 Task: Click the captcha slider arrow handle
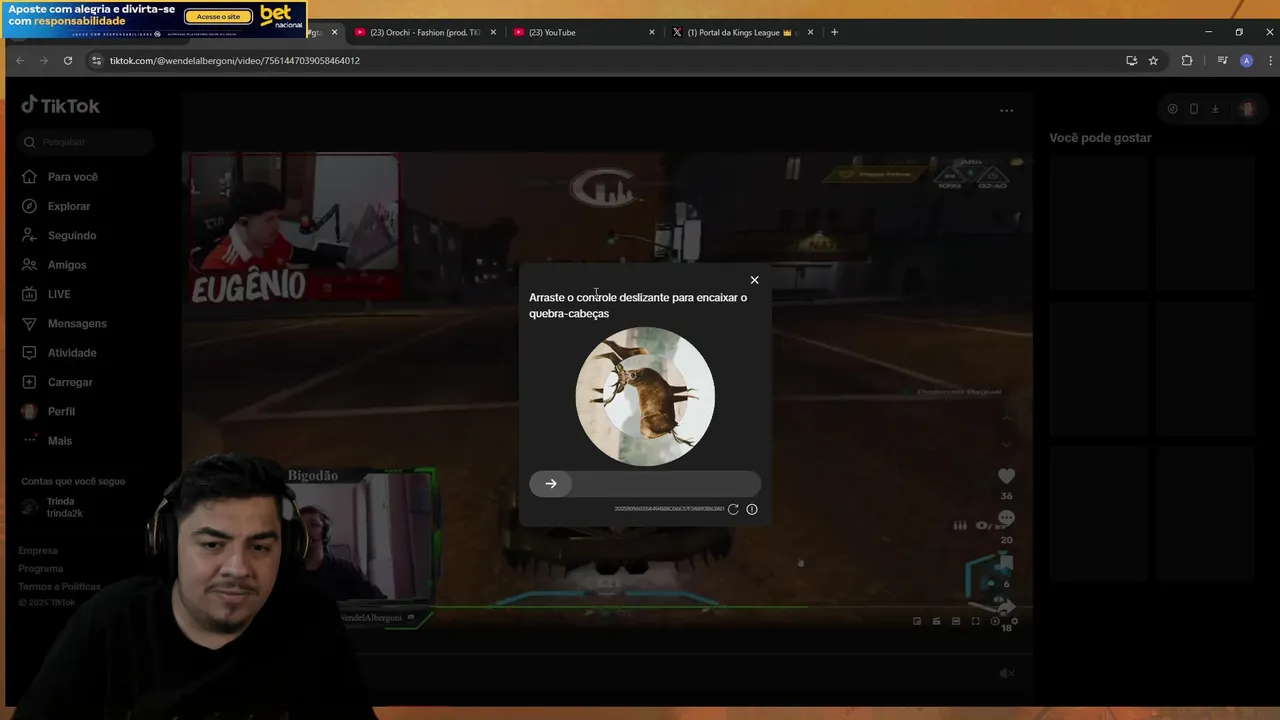(x=551, y=484)
